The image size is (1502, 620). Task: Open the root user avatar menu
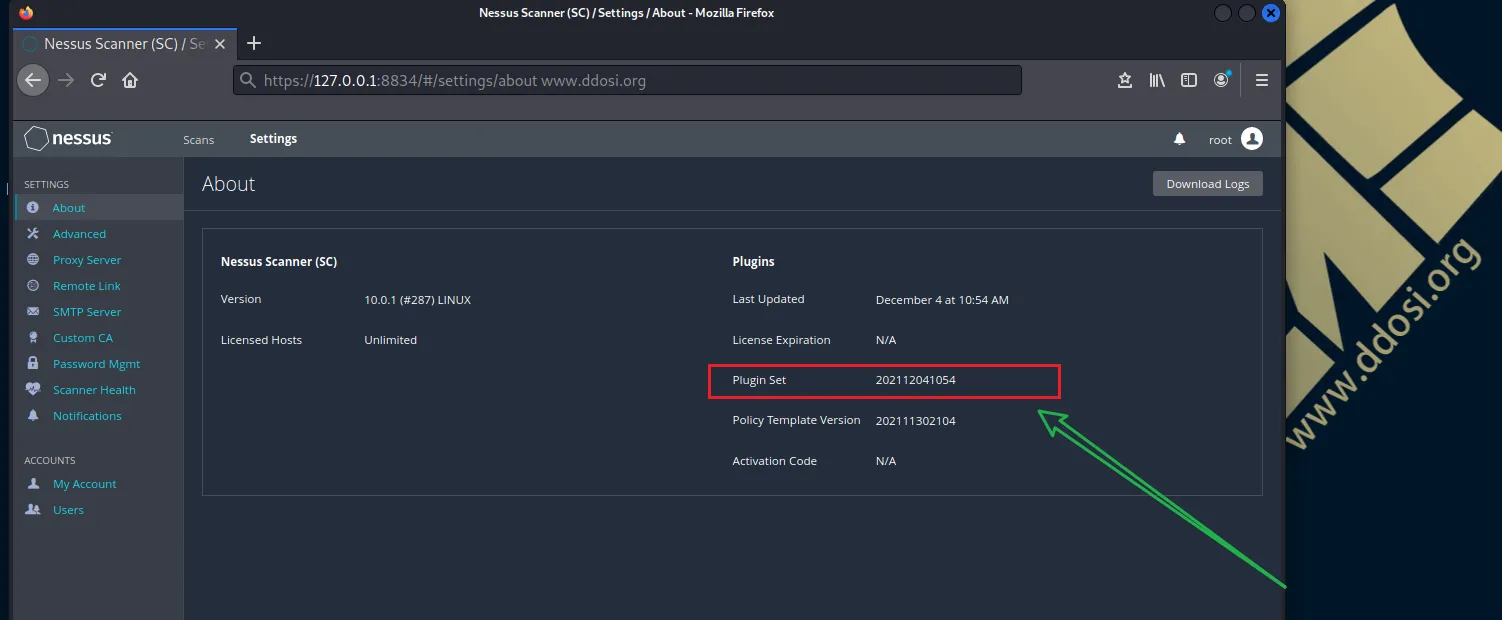(1252, 139)
